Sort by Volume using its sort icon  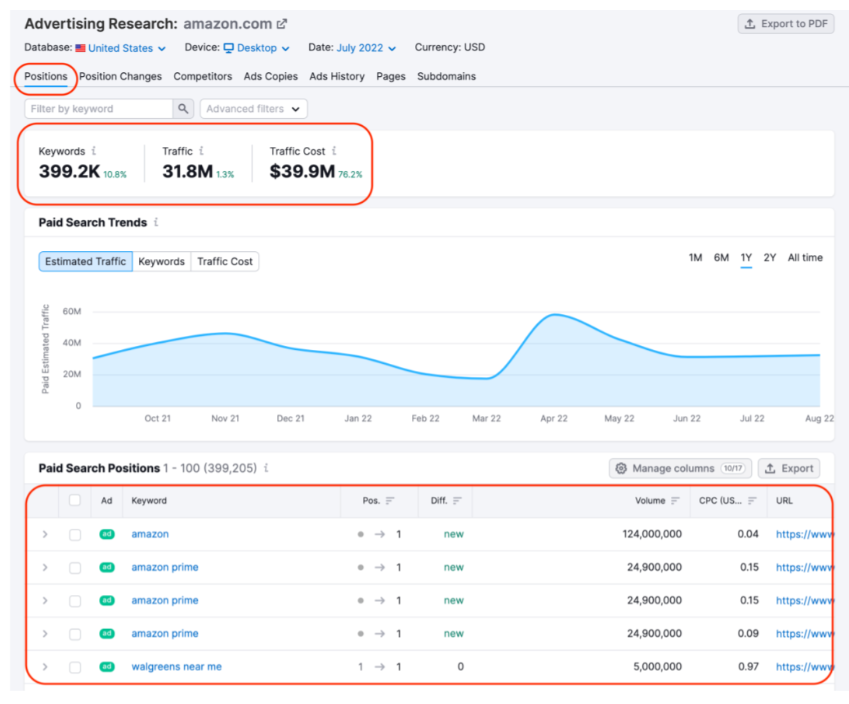point(675,500)
